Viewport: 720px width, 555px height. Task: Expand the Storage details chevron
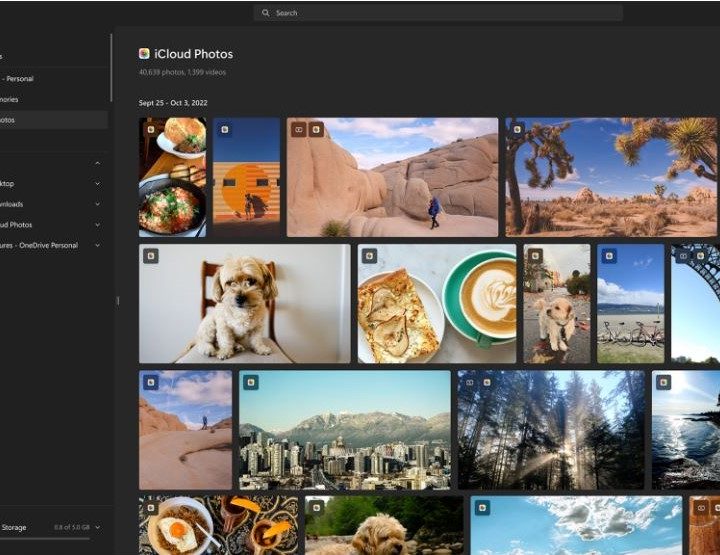coord(97,527)
